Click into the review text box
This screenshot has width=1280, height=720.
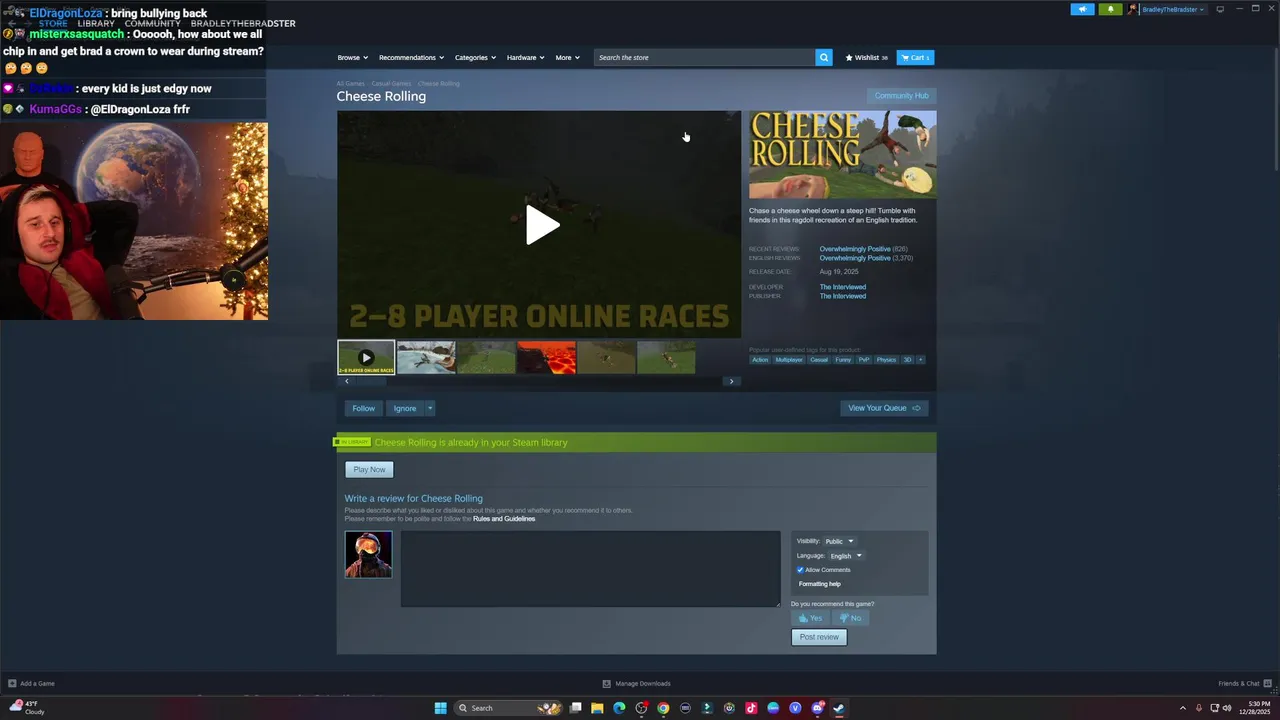pyautogui.click(x=590, y=568)
